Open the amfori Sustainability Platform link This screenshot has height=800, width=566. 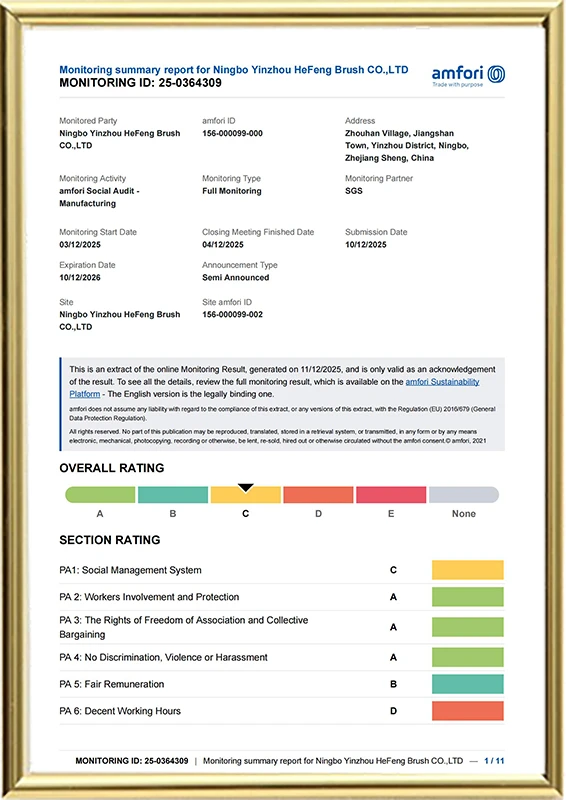tap(442, 382)
